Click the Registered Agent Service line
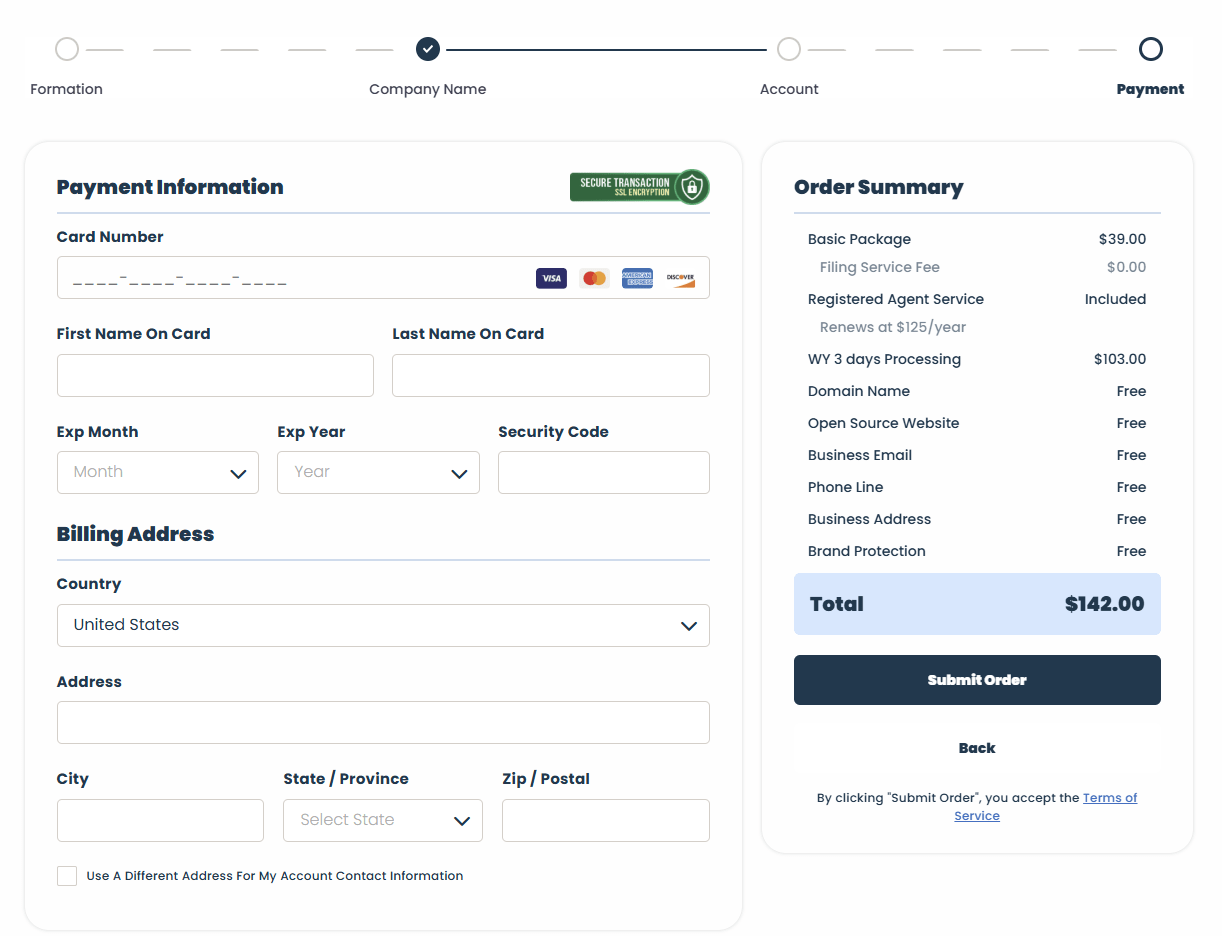This screenshot has height=936, width=1222. [977, 299]
